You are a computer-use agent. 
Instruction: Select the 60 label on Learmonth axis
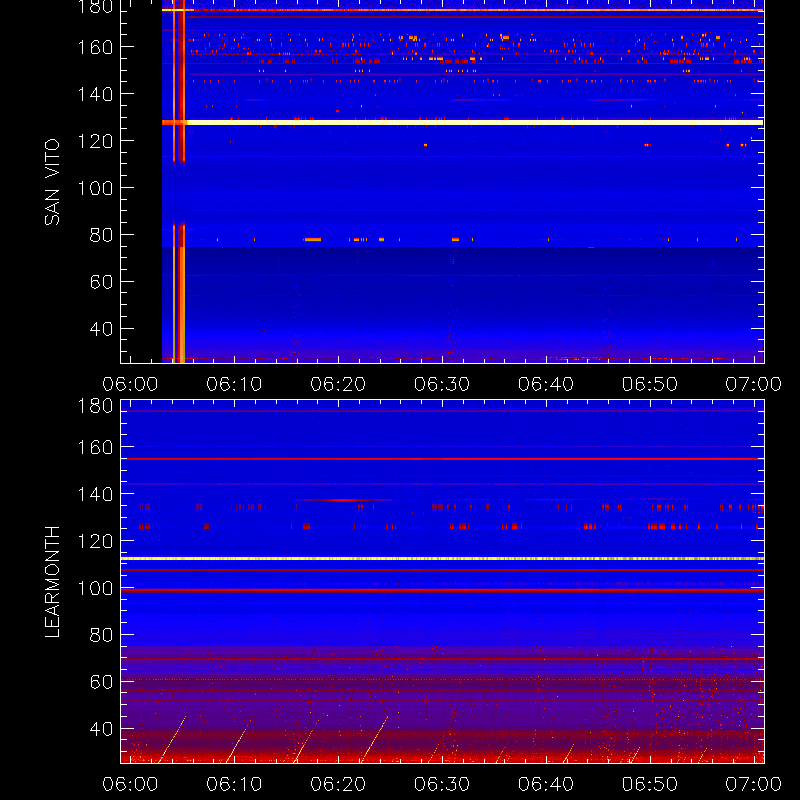click(101, 682)
